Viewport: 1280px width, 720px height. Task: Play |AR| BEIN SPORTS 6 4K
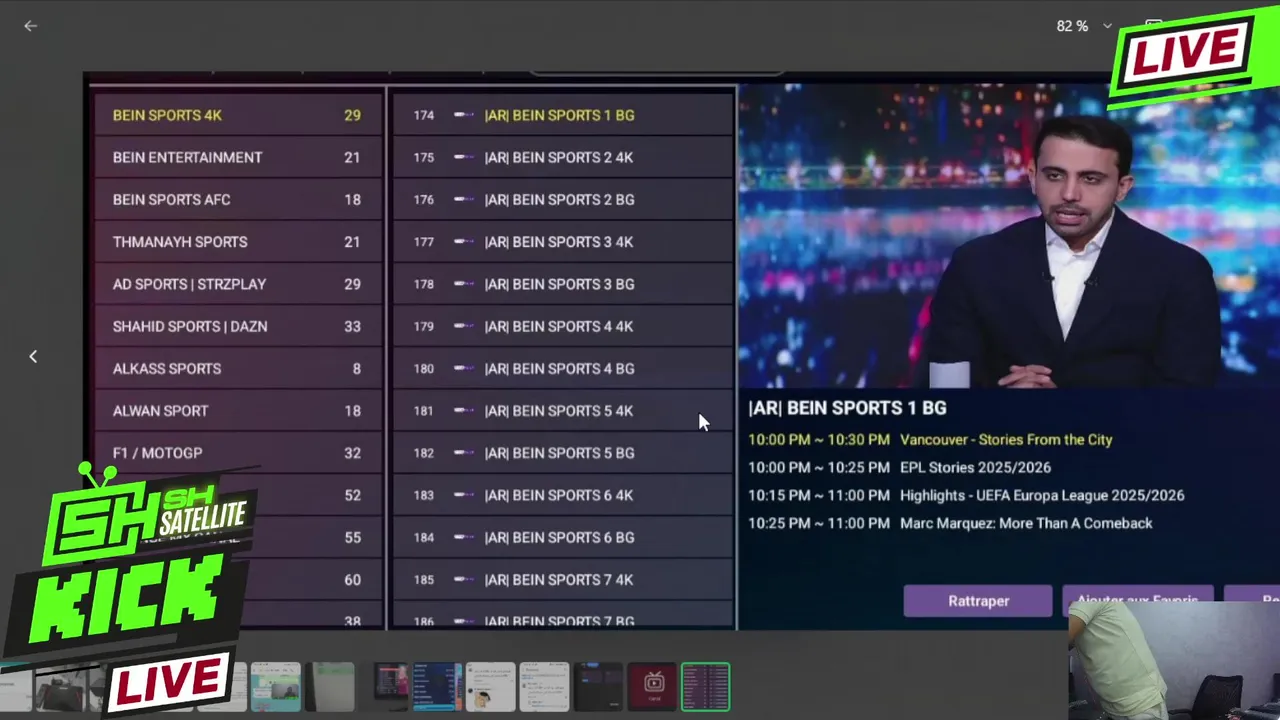pos(563,495)
